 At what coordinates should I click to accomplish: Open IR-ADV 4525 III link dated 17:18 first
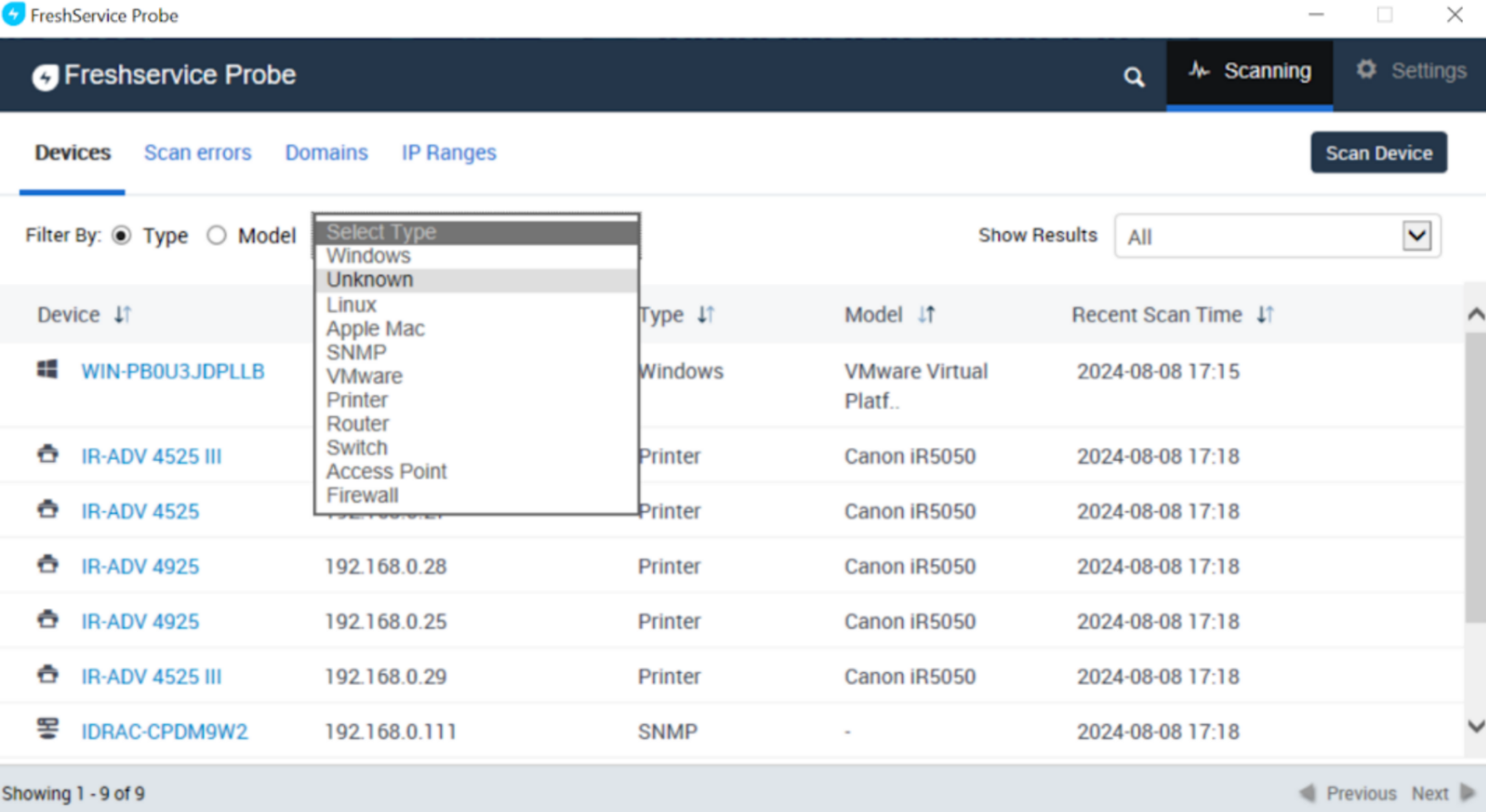coord(151,456)
